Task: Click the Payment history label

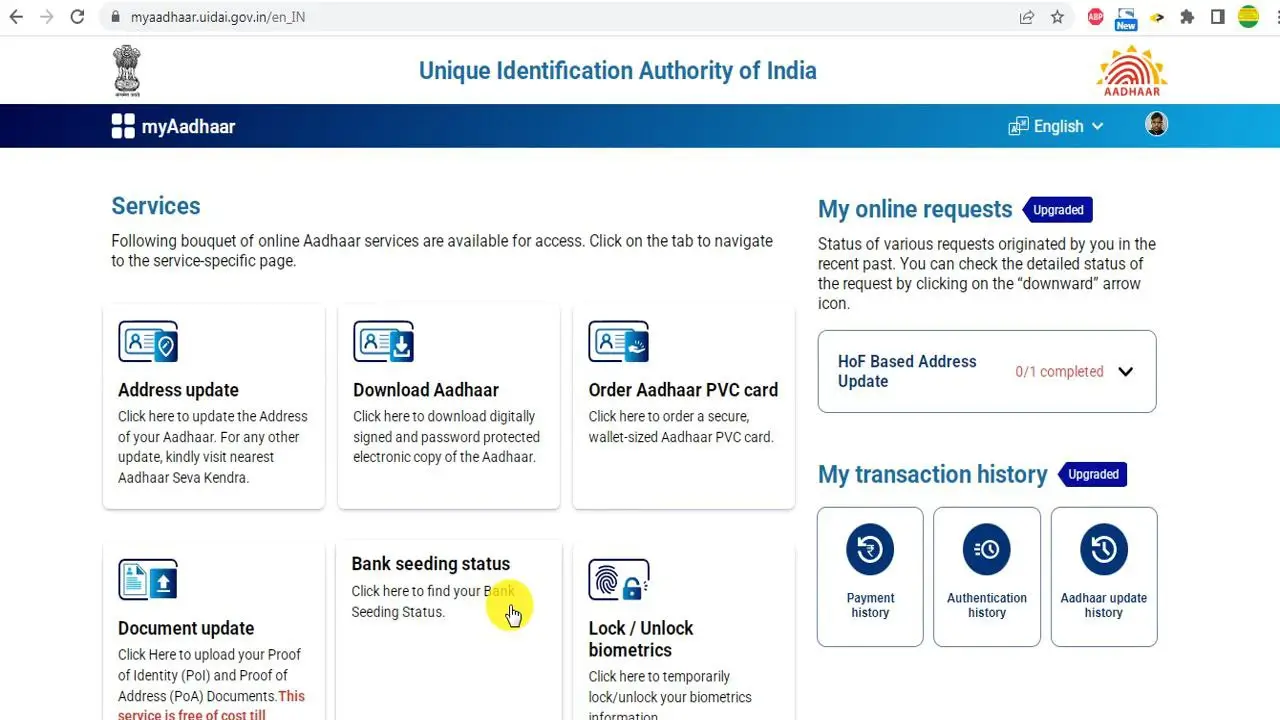Action: click(x=870, y=605)
